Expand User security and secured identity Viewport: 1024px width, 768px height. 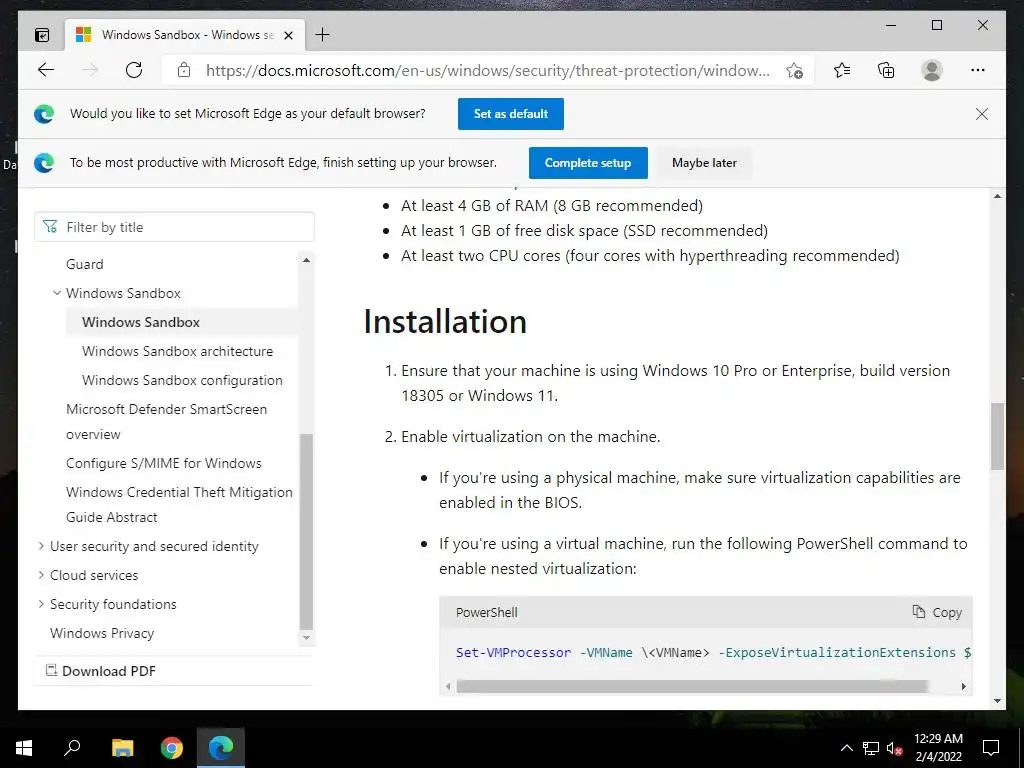click(41, 546)
